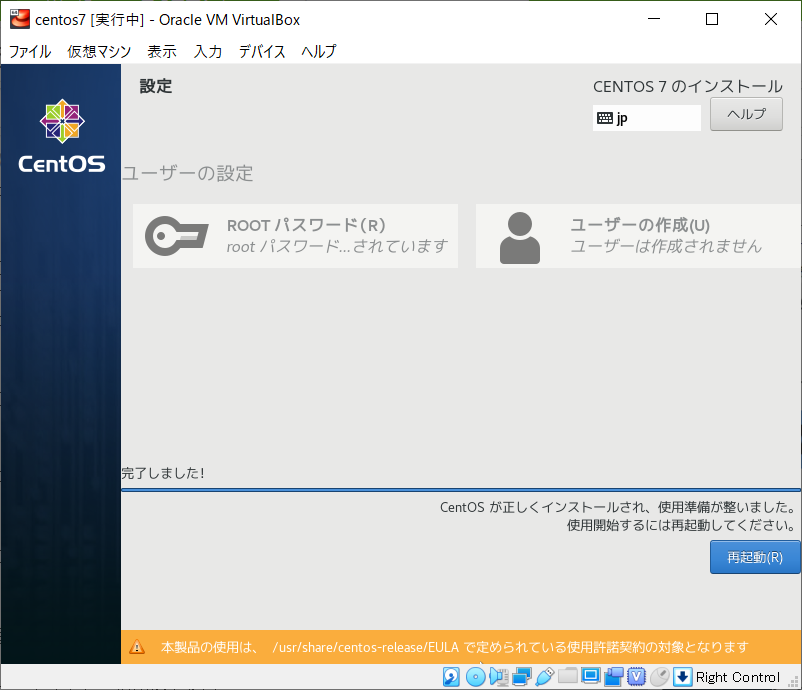This screenshot has width=802, height=690.
Task: Open the ROOT パスワード(R) setting
Action: coord(295,236)
